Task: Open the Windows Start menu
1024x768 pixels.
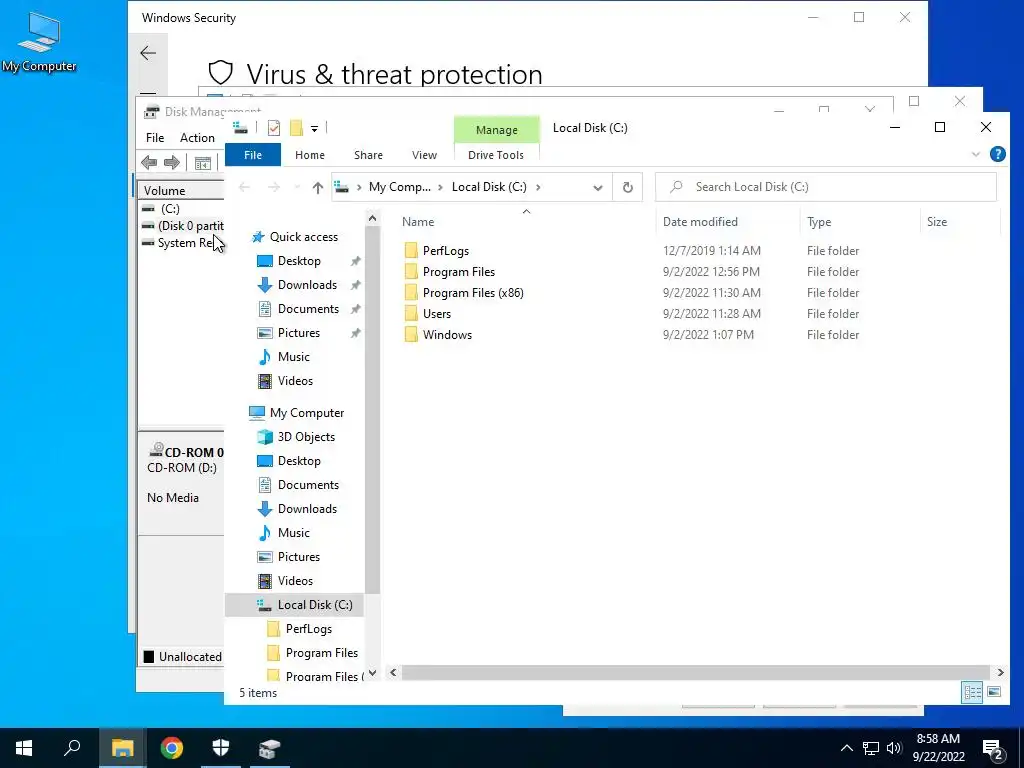Action: pos(24,748)
